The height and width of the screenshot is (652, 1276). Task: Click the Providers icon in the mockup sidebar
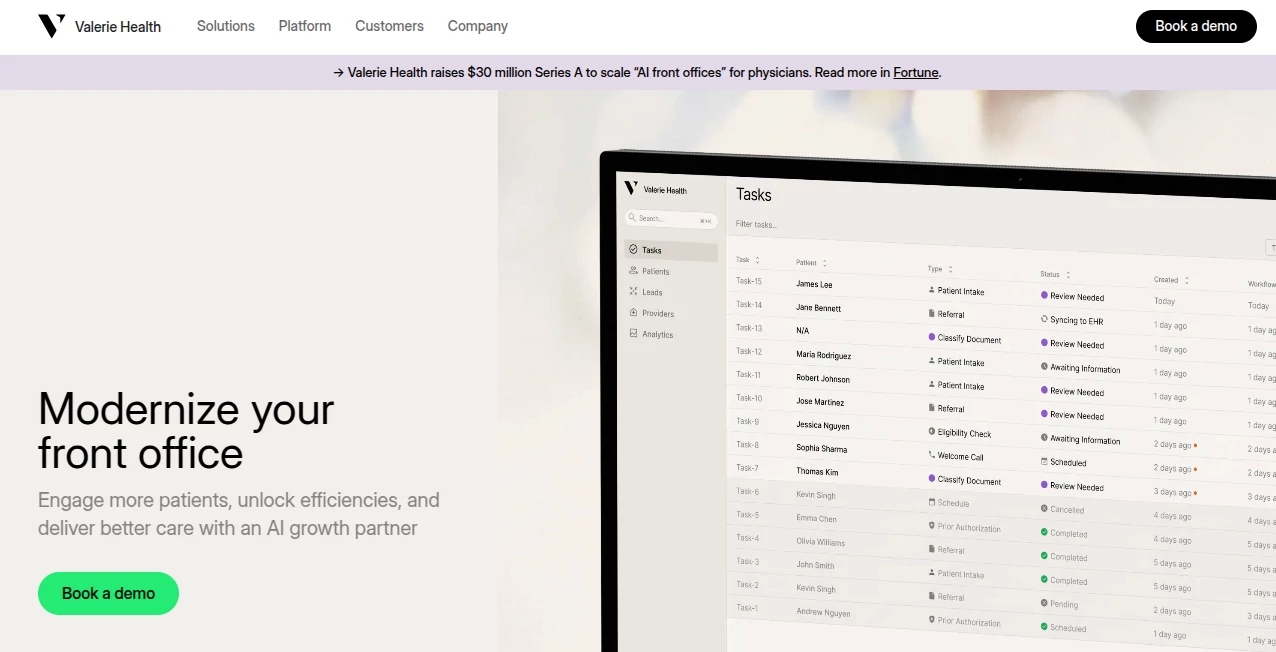point(633,313)
